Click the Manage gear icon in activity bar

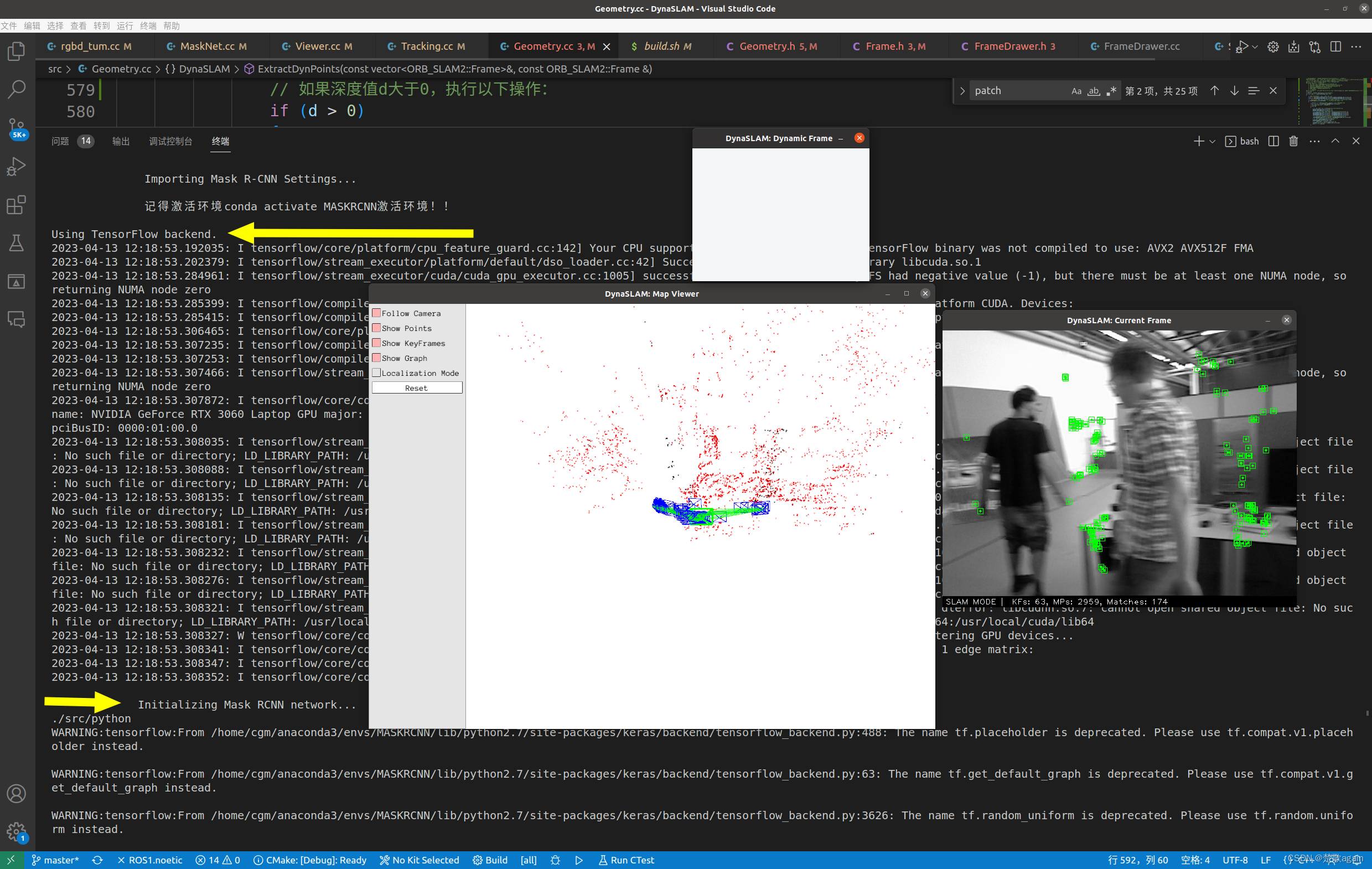(x=17, y=831)
